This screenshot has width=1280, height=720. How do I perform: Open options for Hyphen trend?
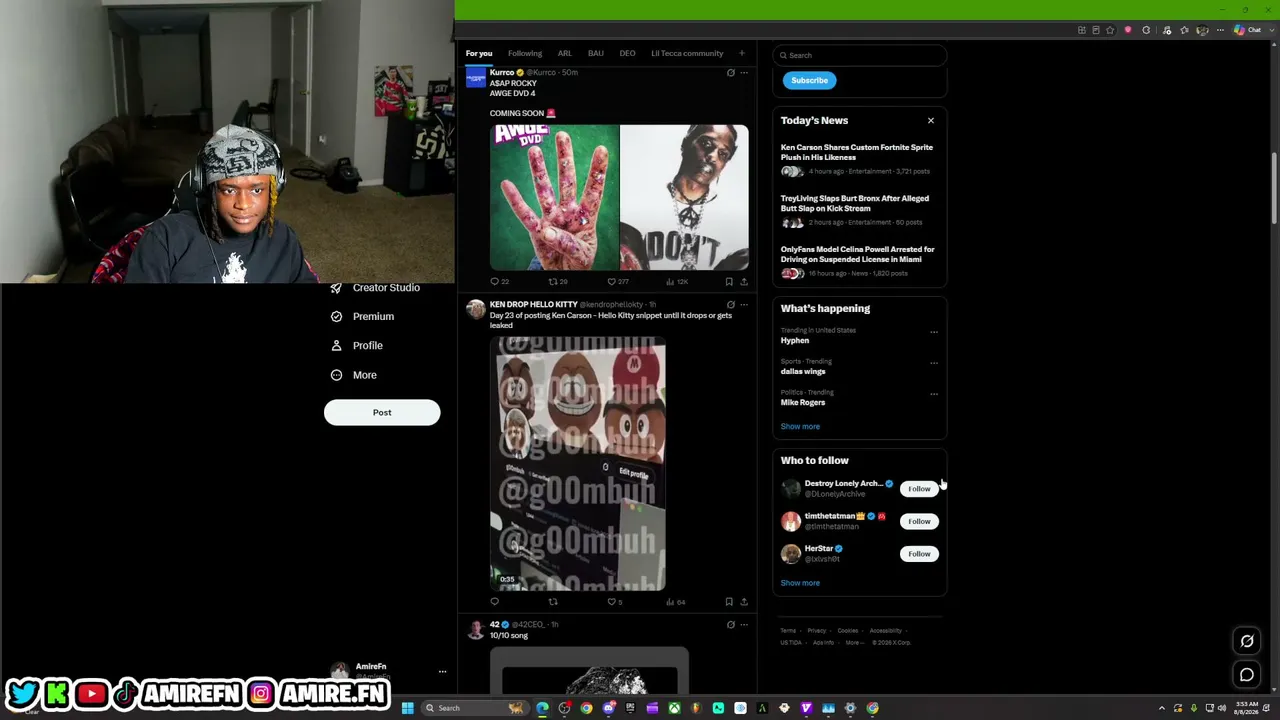coord(934,332)
